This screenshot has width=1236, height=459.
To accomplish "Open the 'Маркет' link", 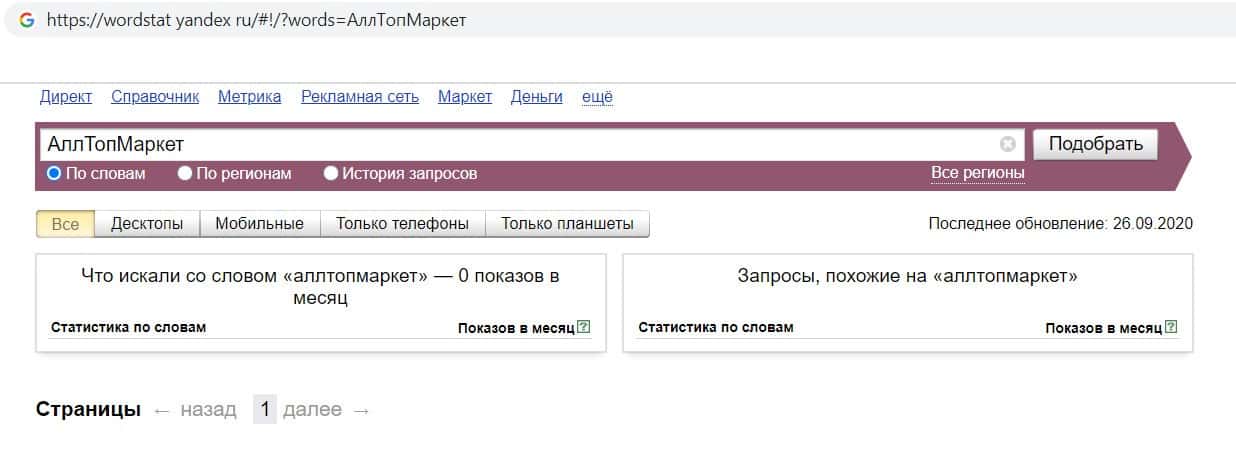I will point(465,97).
